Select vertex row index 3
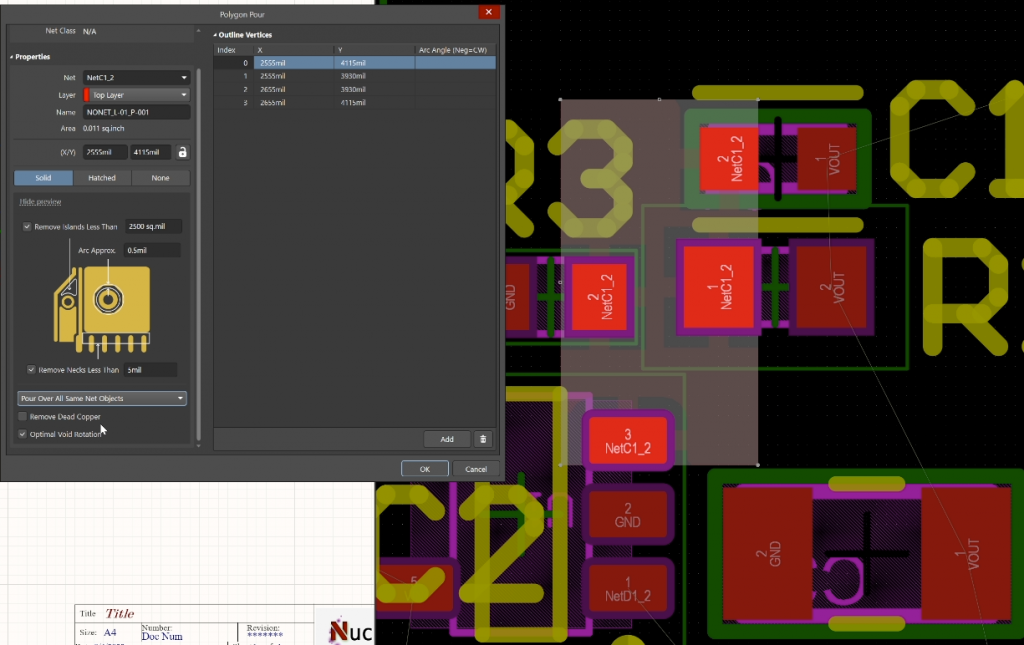Image resolution: width=1024 pixels, height=645 pixels. (355, 102)
